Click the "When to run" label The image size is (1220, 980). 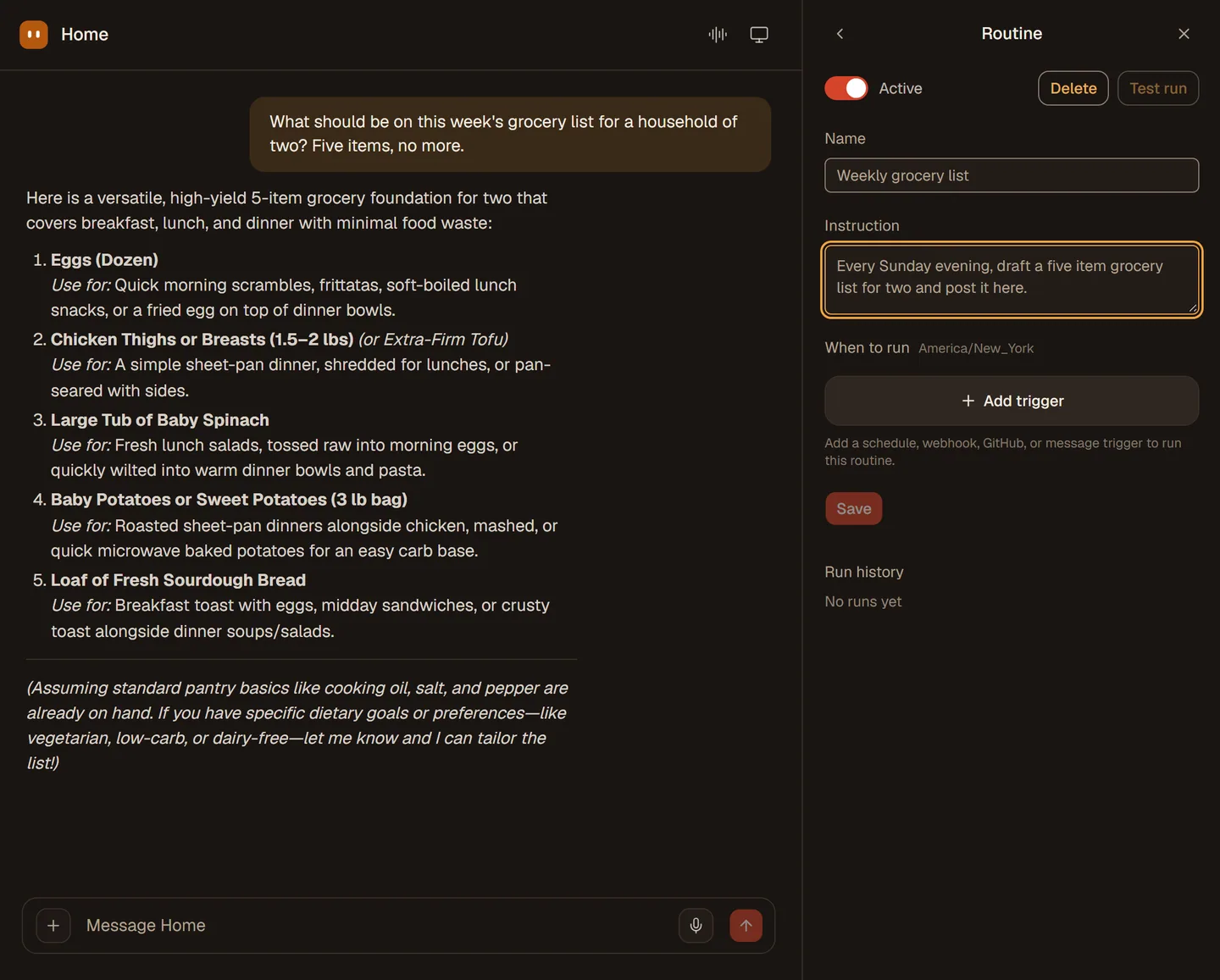pyautogui.click(x=867, y=348)
